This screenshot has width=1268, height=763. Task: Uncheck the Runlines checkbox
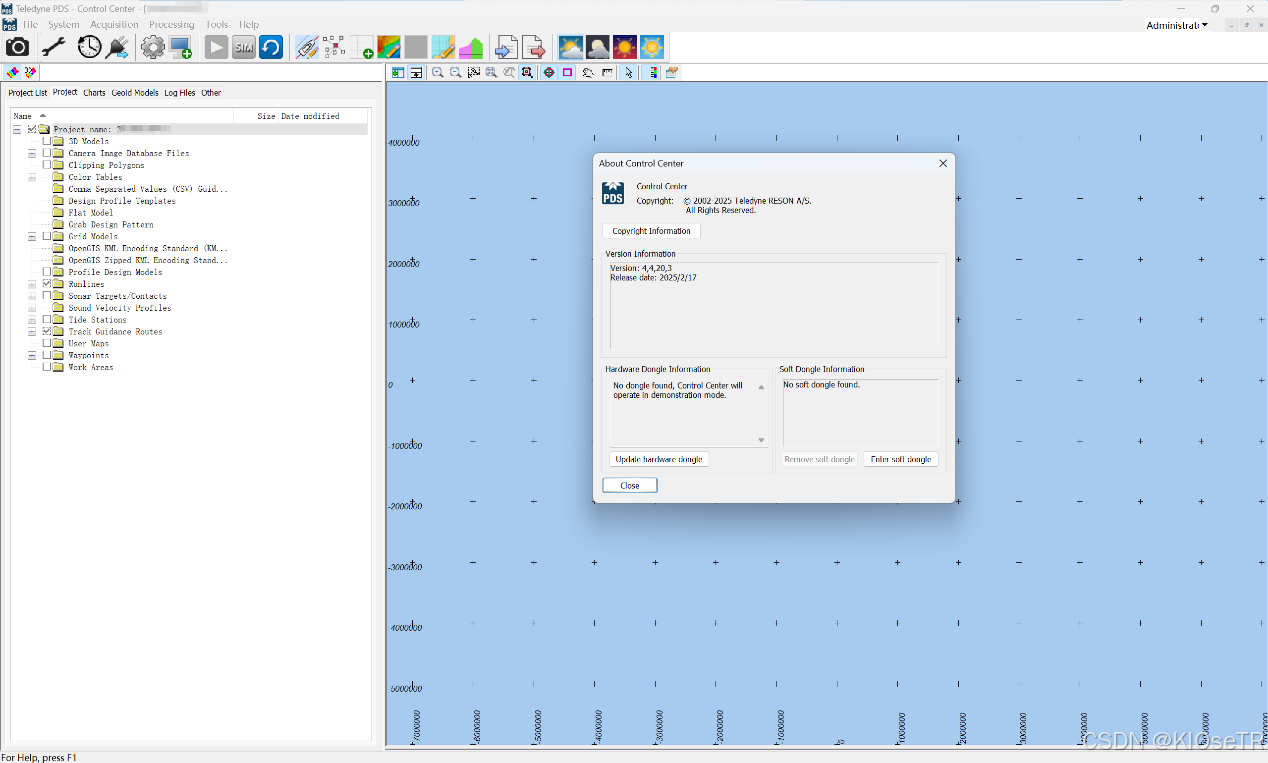coord(47,284)
